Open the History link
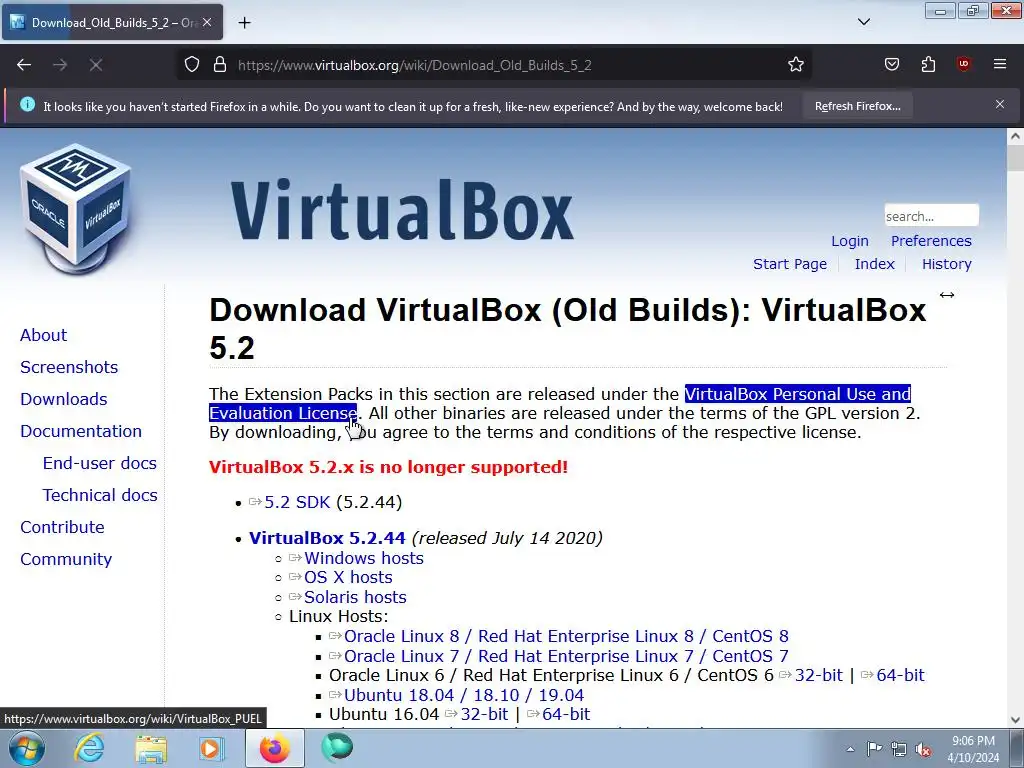This screenshot has width=1024, height=768. [x=946, y=264]
